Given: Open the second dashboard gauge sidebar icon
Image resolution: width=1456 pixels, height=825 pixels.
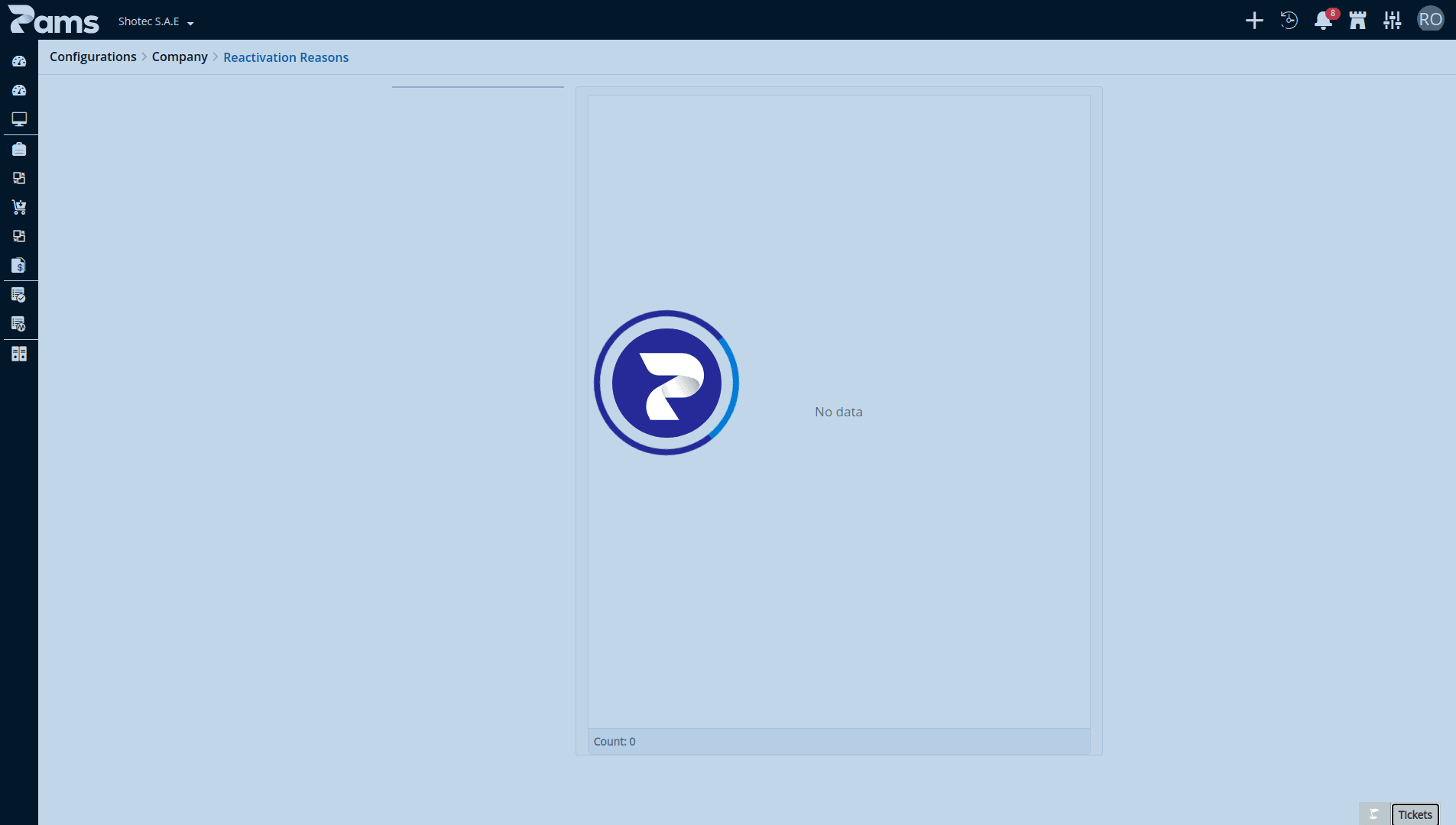Looking at the screenshot, I should pyautogui.click(x=19, y=90).
